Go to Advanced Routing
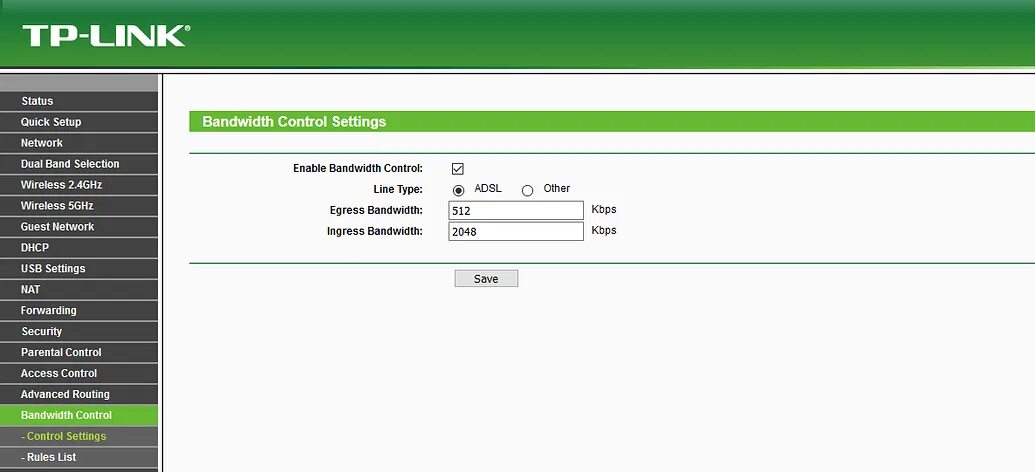Image resolution: width=1035 pixels, height=472 pixels. pos(79,394)
